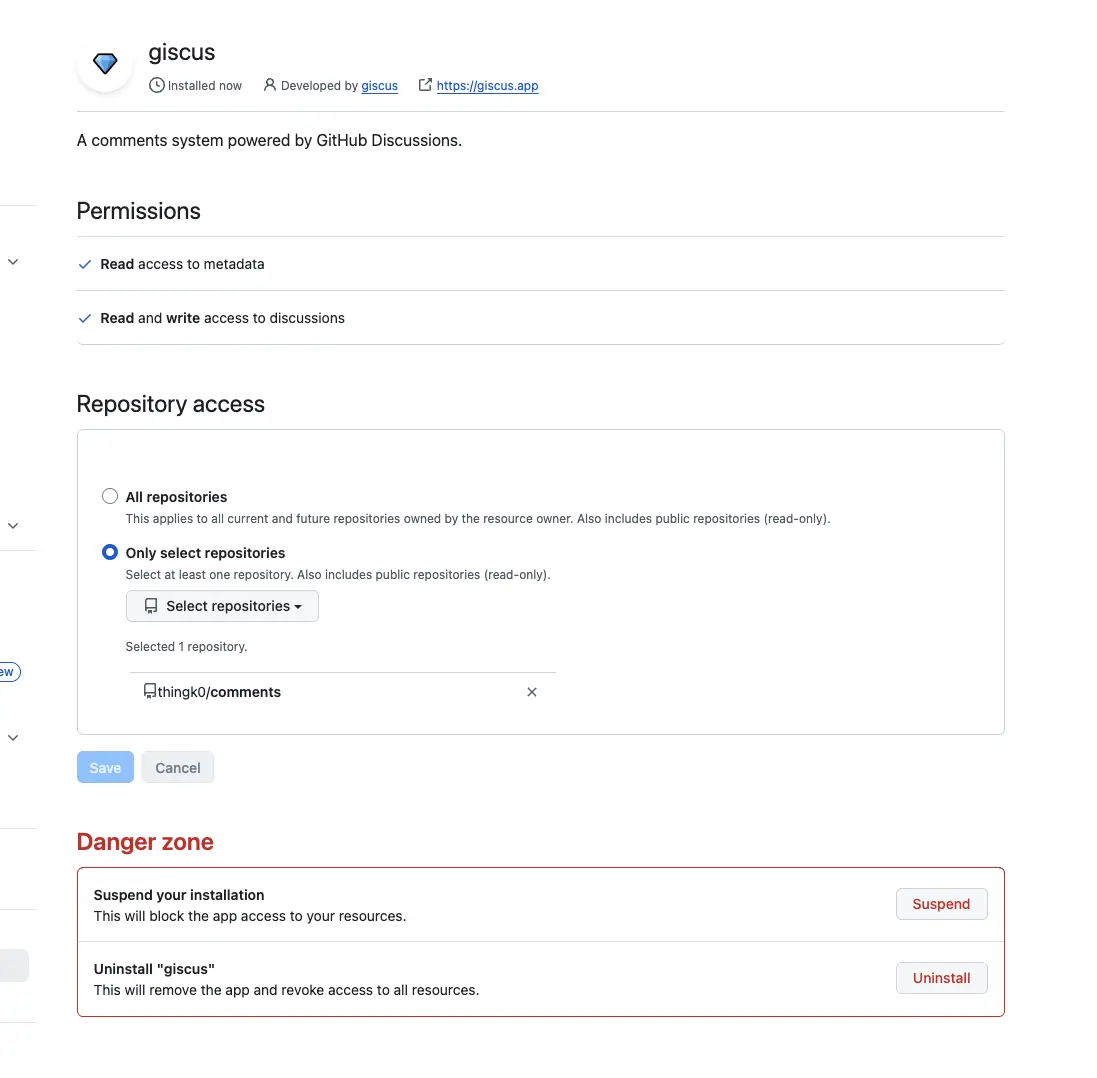Click the clock icon beside Installed now
The height and width of the screenshot is (1078, 1097).
point(156,86)
